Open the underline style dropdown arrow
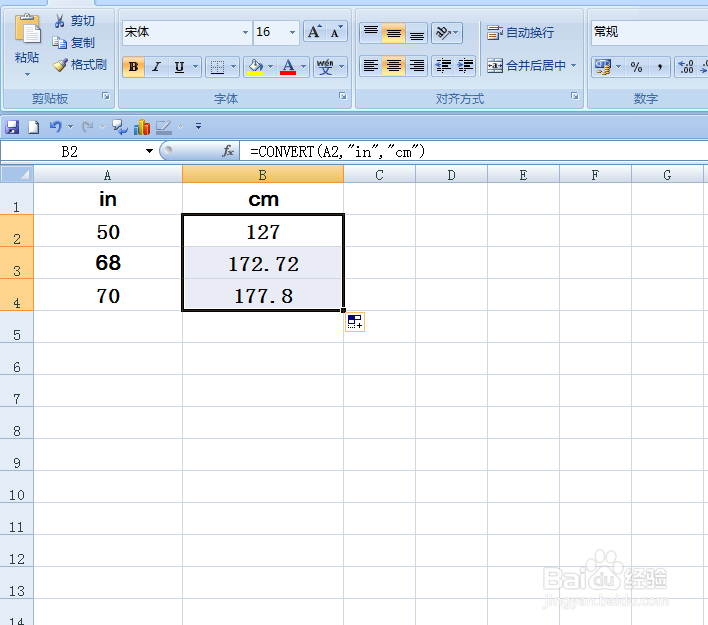The width and height of the screenshot is (708, 625). [196, 67]
